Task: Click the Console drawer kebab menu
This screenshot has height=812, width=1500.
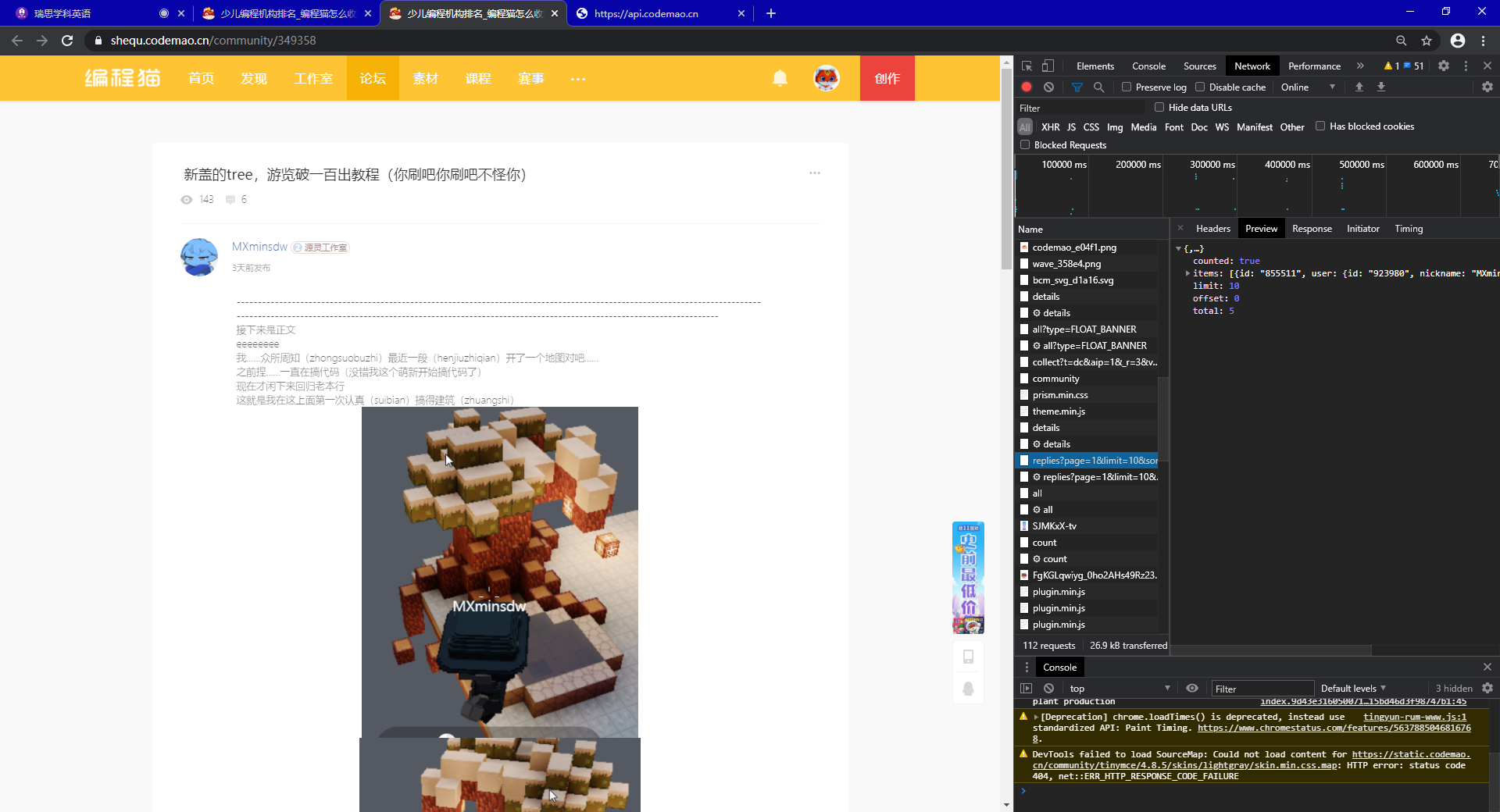Action: pyautogui.click(x=1027, y=667)
